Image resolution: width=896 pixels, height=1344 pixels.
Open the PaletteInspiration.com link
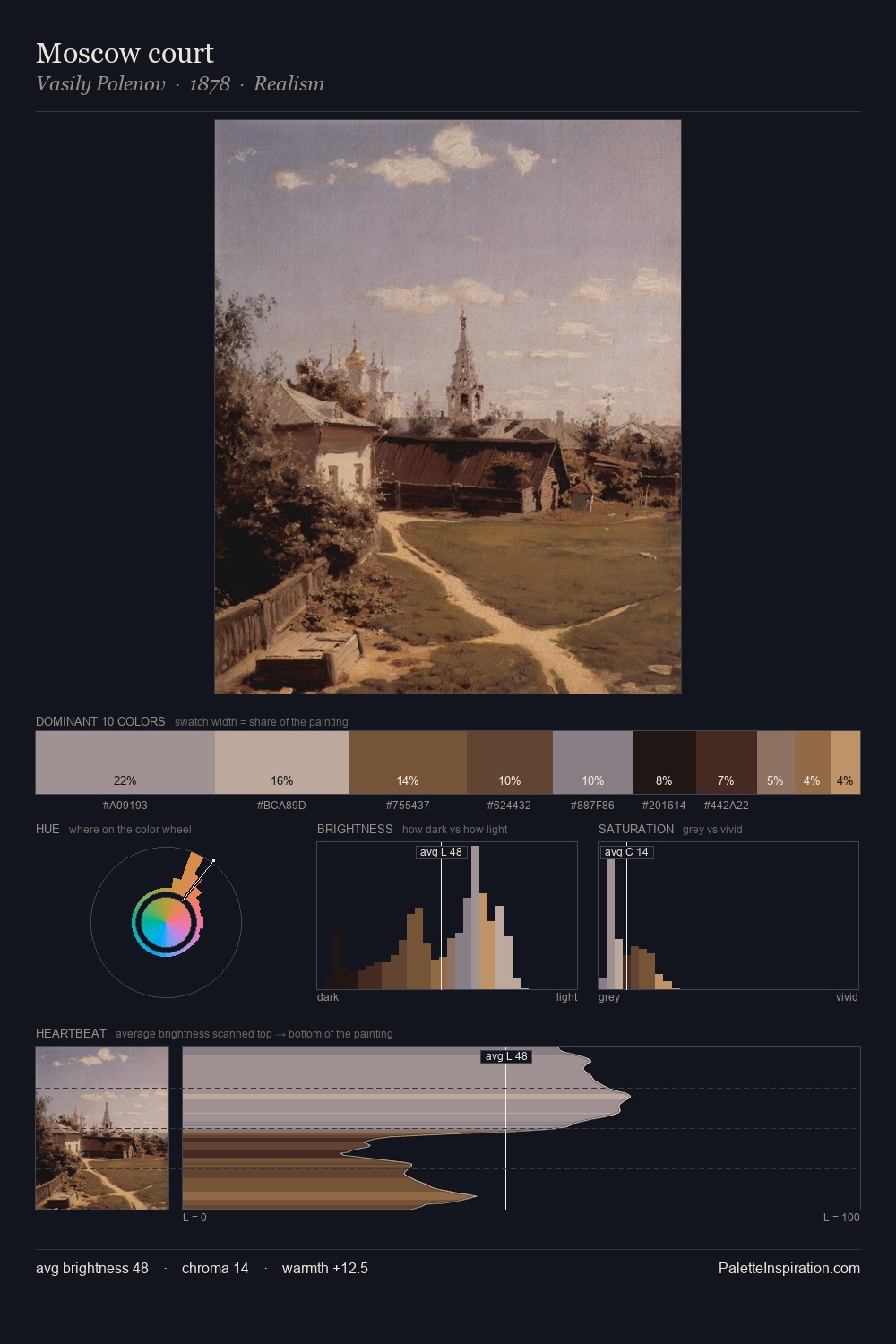tap(789, 1269)
